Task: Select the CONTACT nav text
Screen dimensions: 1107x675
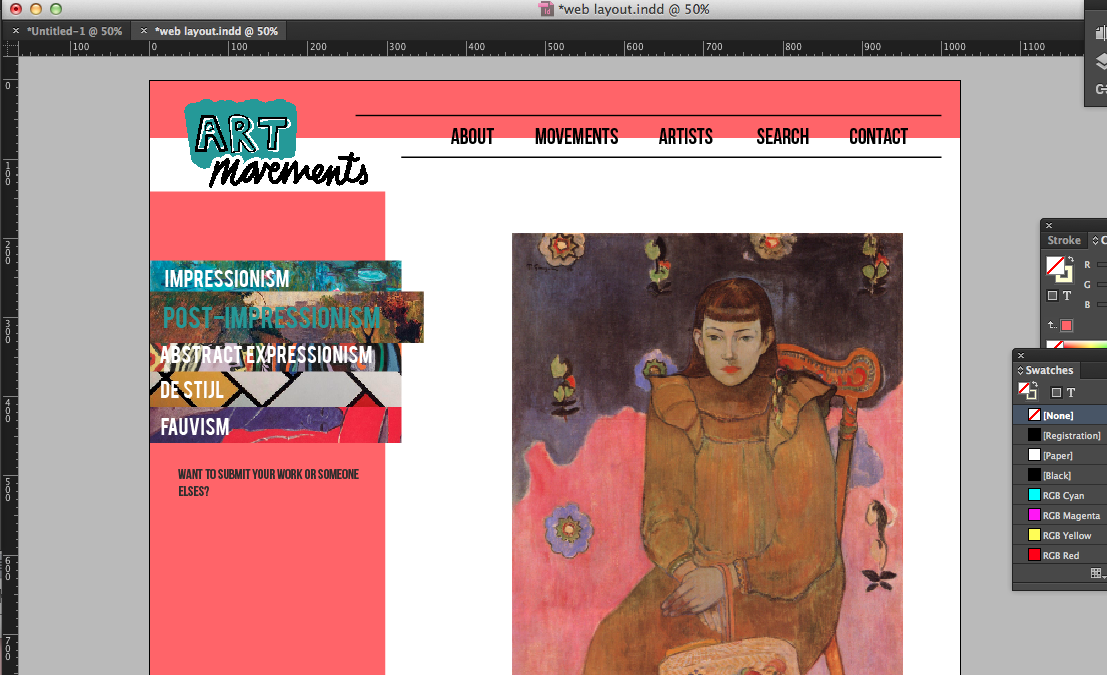Action: 878,136
